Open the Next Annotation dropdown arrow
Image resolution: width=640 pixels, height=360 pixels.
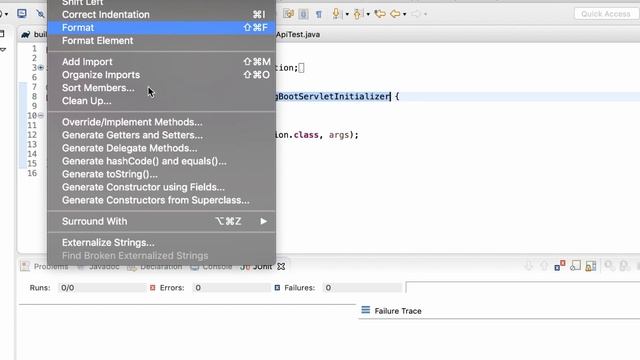pyautogui.click(x=347, y=14)
